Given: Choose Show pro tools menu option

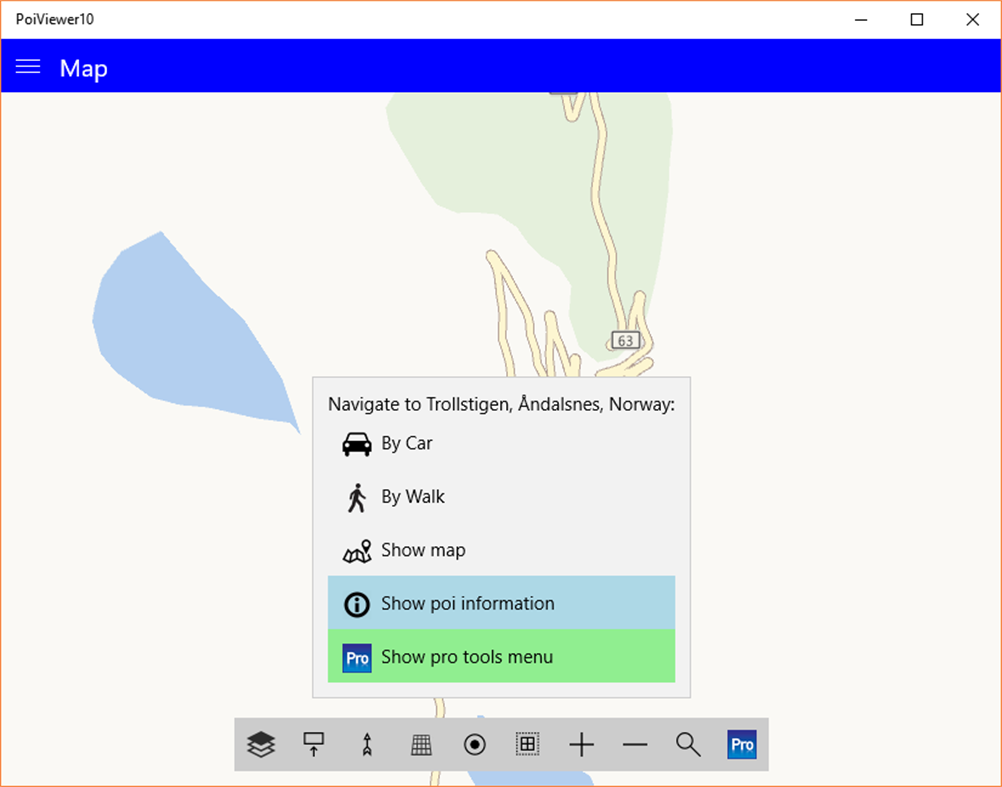Looking at the screenshot, I should 467,657.
